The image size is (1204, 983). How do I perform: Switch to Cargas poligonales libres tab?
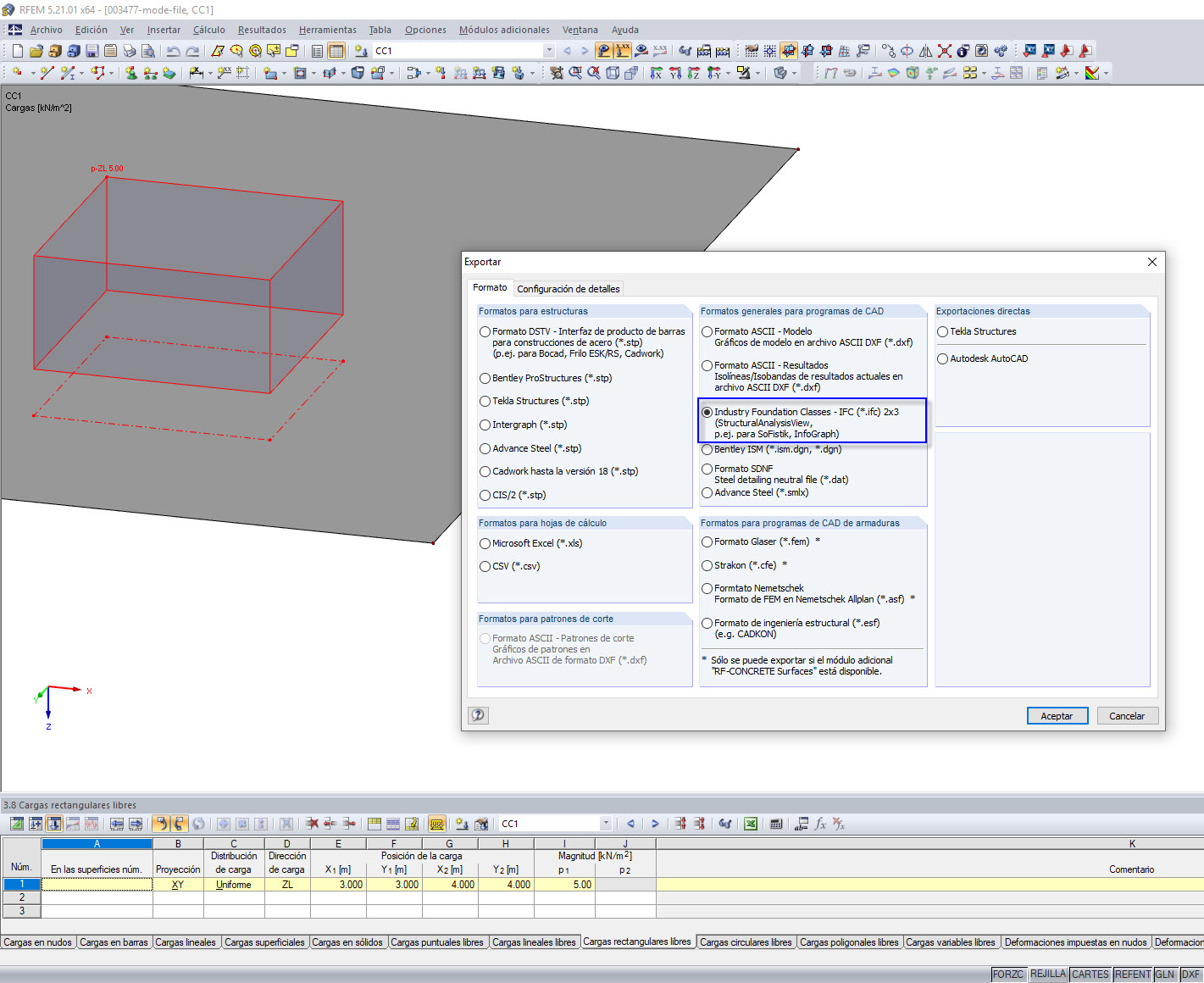tap(849, 942)
